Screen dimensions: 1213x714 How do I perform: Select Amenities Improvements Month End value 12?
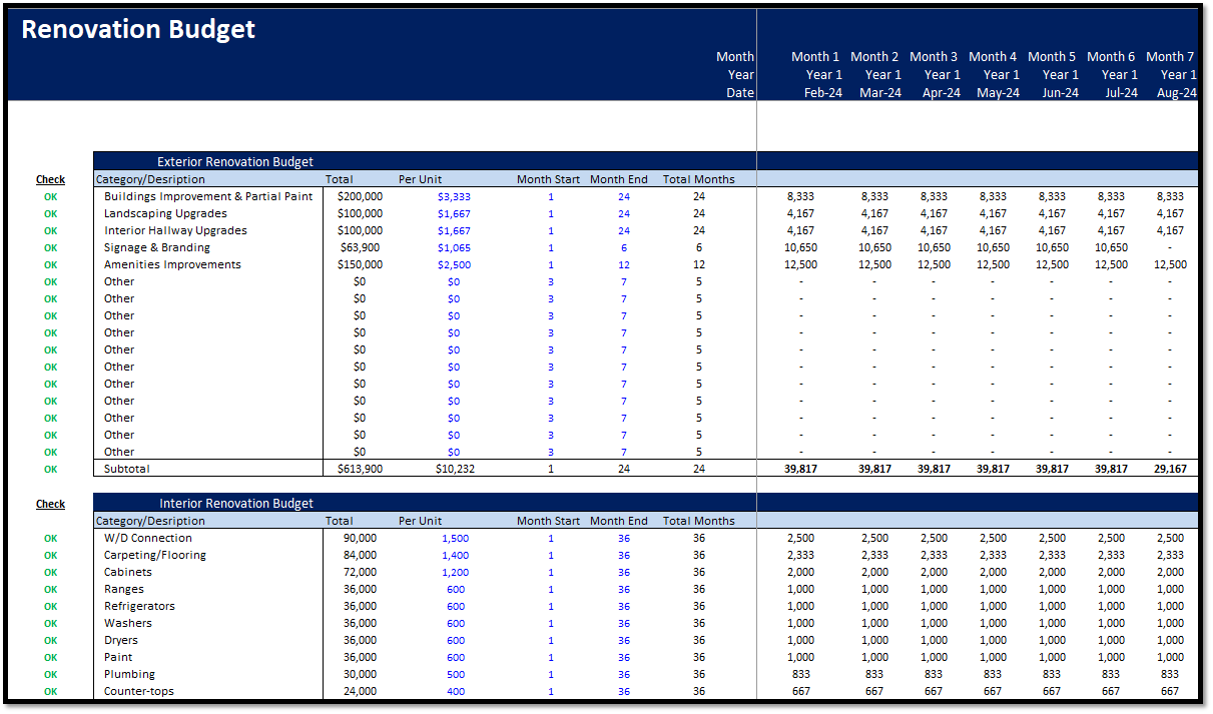[x=623, y=265]
